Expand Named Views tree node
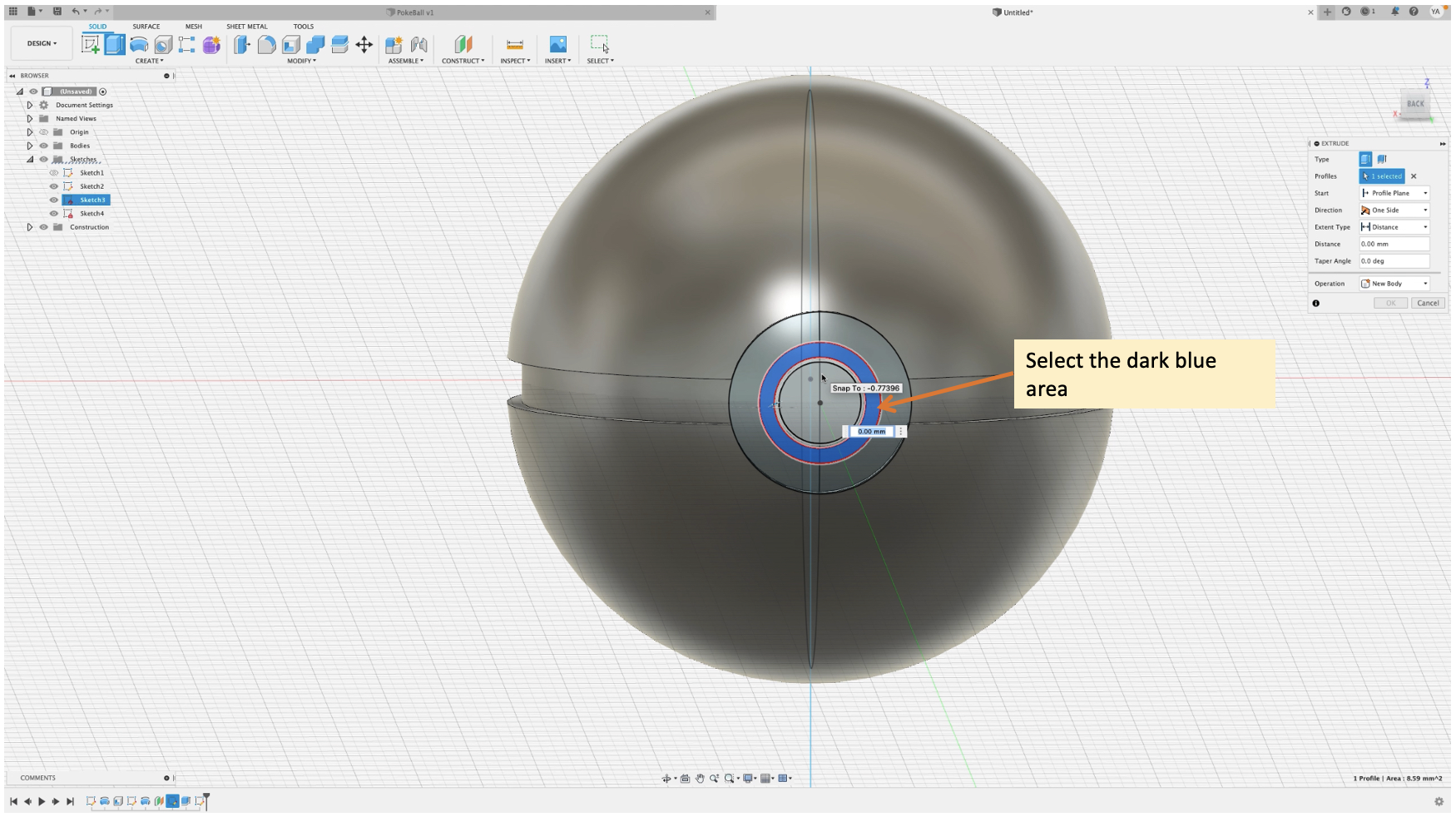Image resolution: width=1456 pixels, height=817 pixels. [30, 118]
